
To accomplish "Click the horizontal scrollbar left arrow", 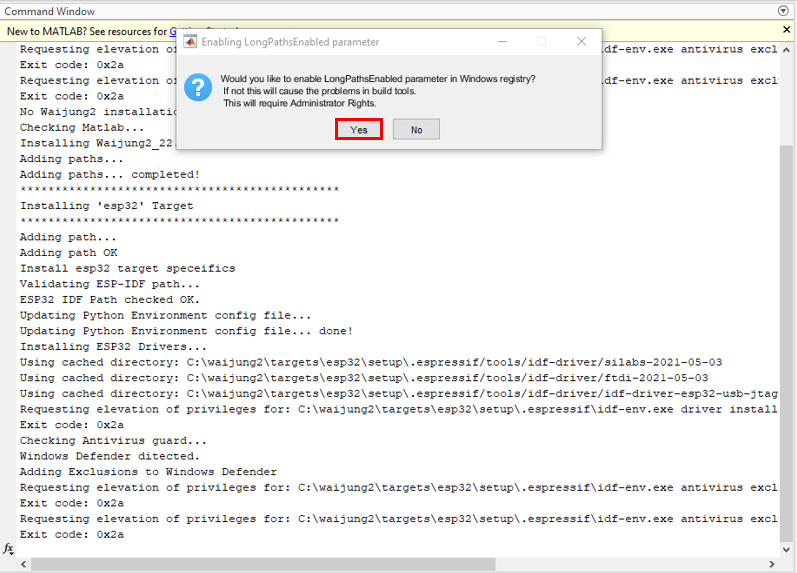I will (23, 564).
